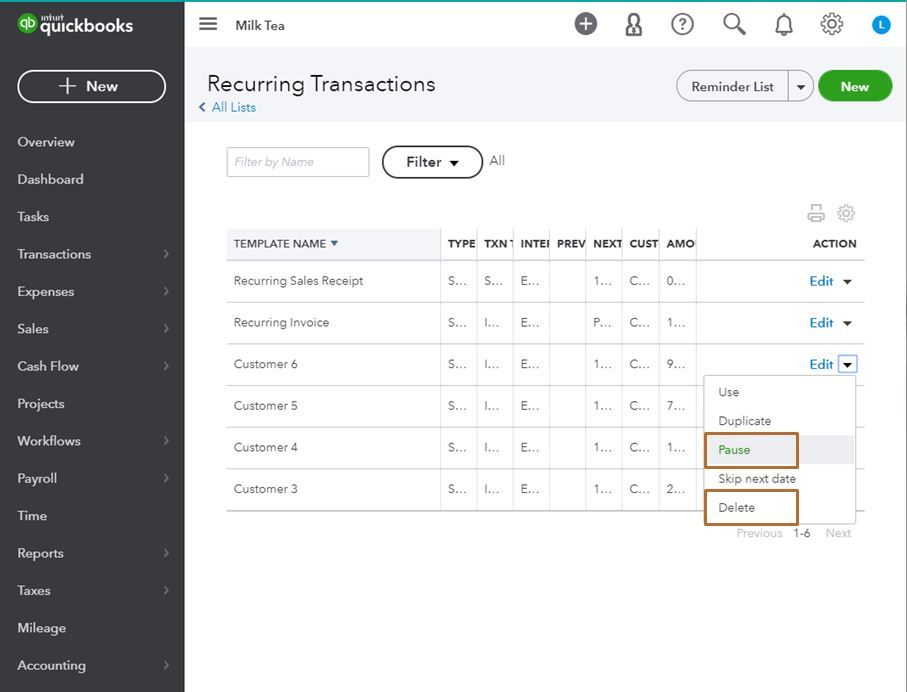
Task: Close the Customer 6 action dropdown arrow
Action: click(847, 365)
